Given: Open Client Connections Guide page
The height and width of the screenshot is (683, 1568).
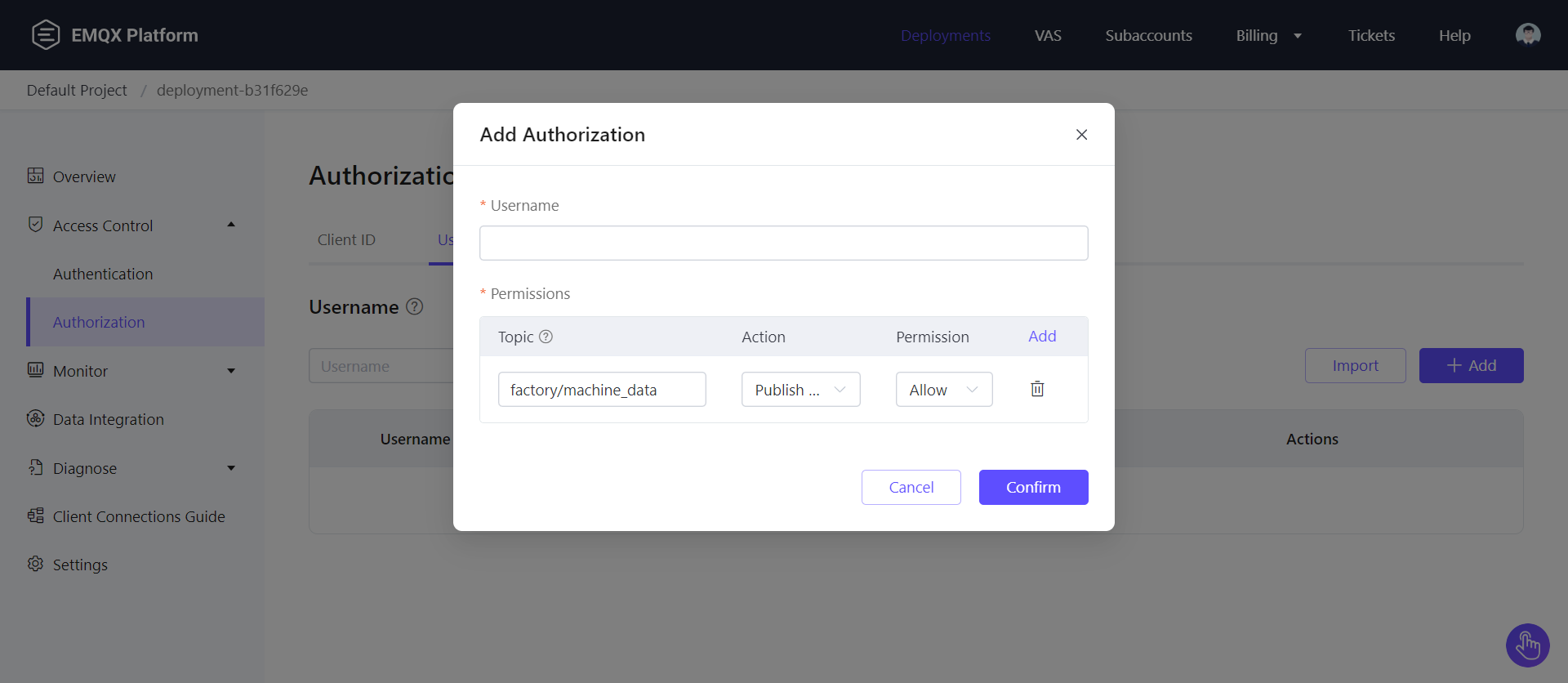Looking at the screenshot, I should [139, 516].
